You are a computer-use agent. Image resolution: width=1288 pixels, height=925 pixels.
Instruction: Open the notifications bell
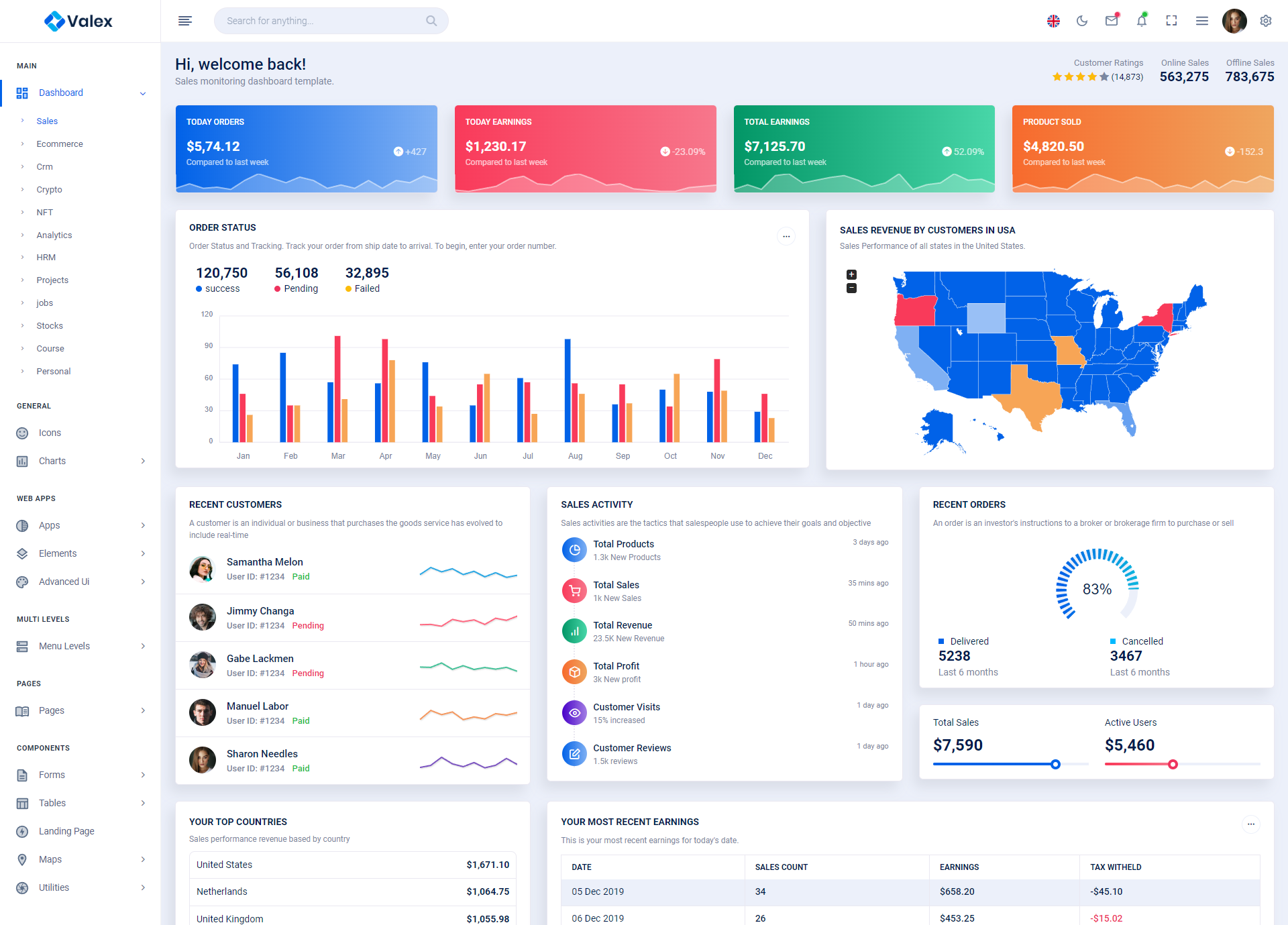click(1142, 21)
